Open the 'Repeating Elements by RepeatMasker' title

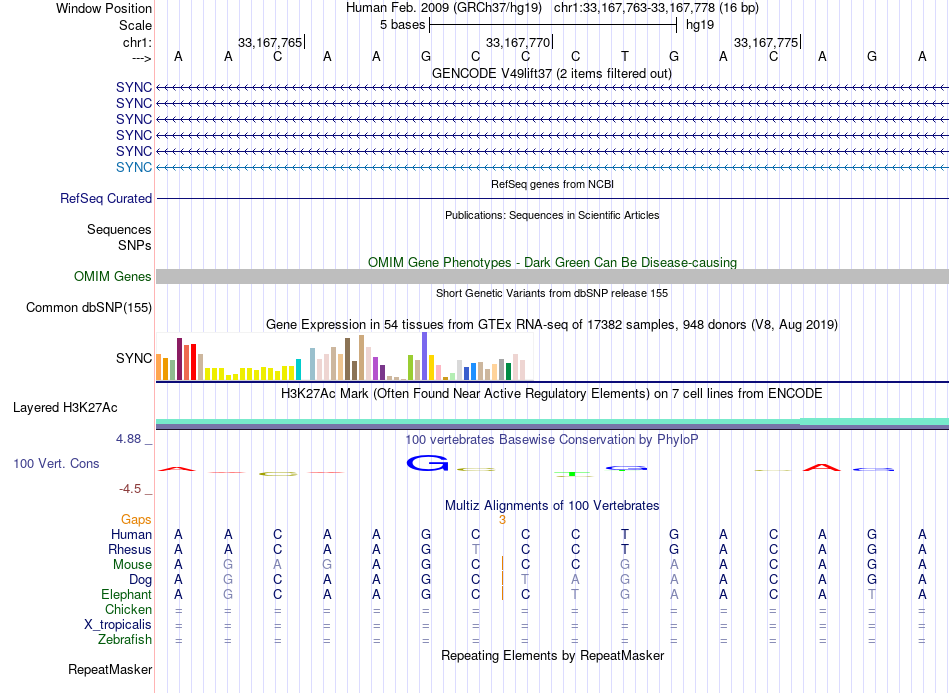(552, 655)
